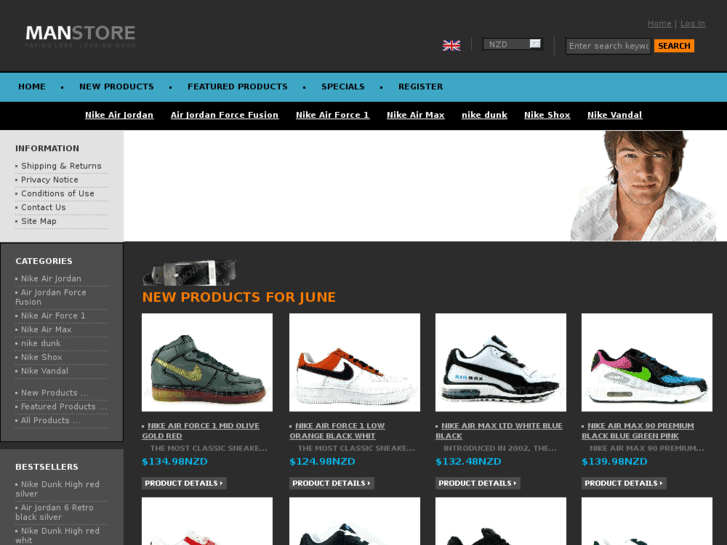The image size is (727, 545).
Task: Select Nike Air Force 1 in black bar
Action: point(332,115)
